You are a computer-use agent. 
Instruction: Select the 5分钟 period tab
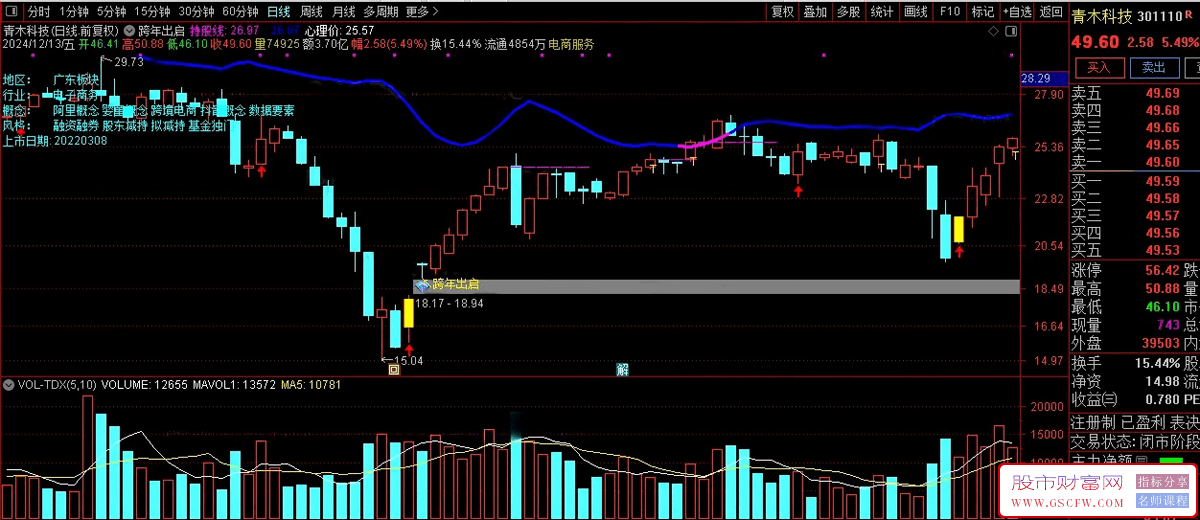(x=111, y=12)
